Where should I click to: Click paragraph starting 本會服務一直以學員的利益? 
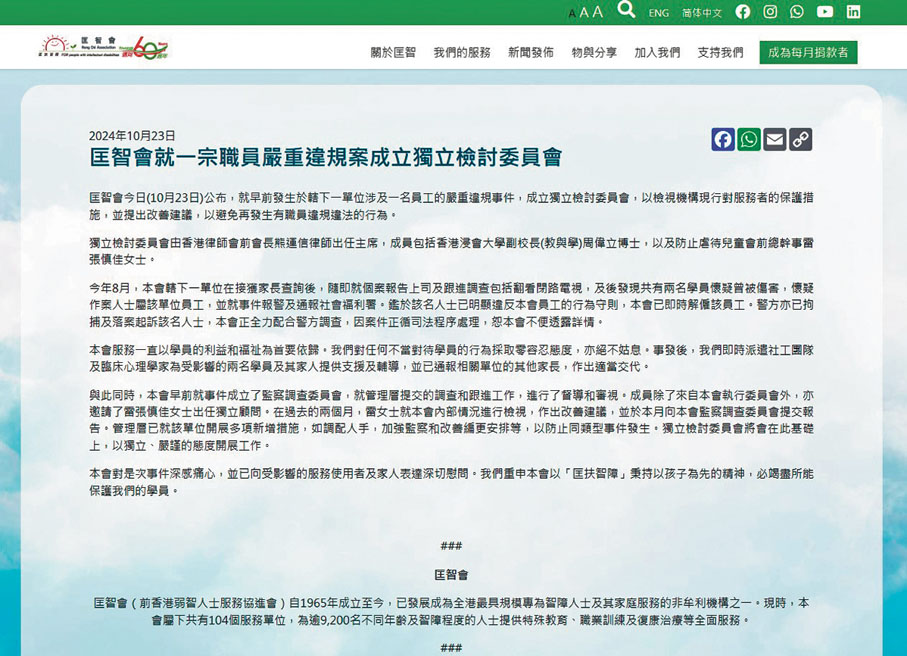click(x=451, y=358)
